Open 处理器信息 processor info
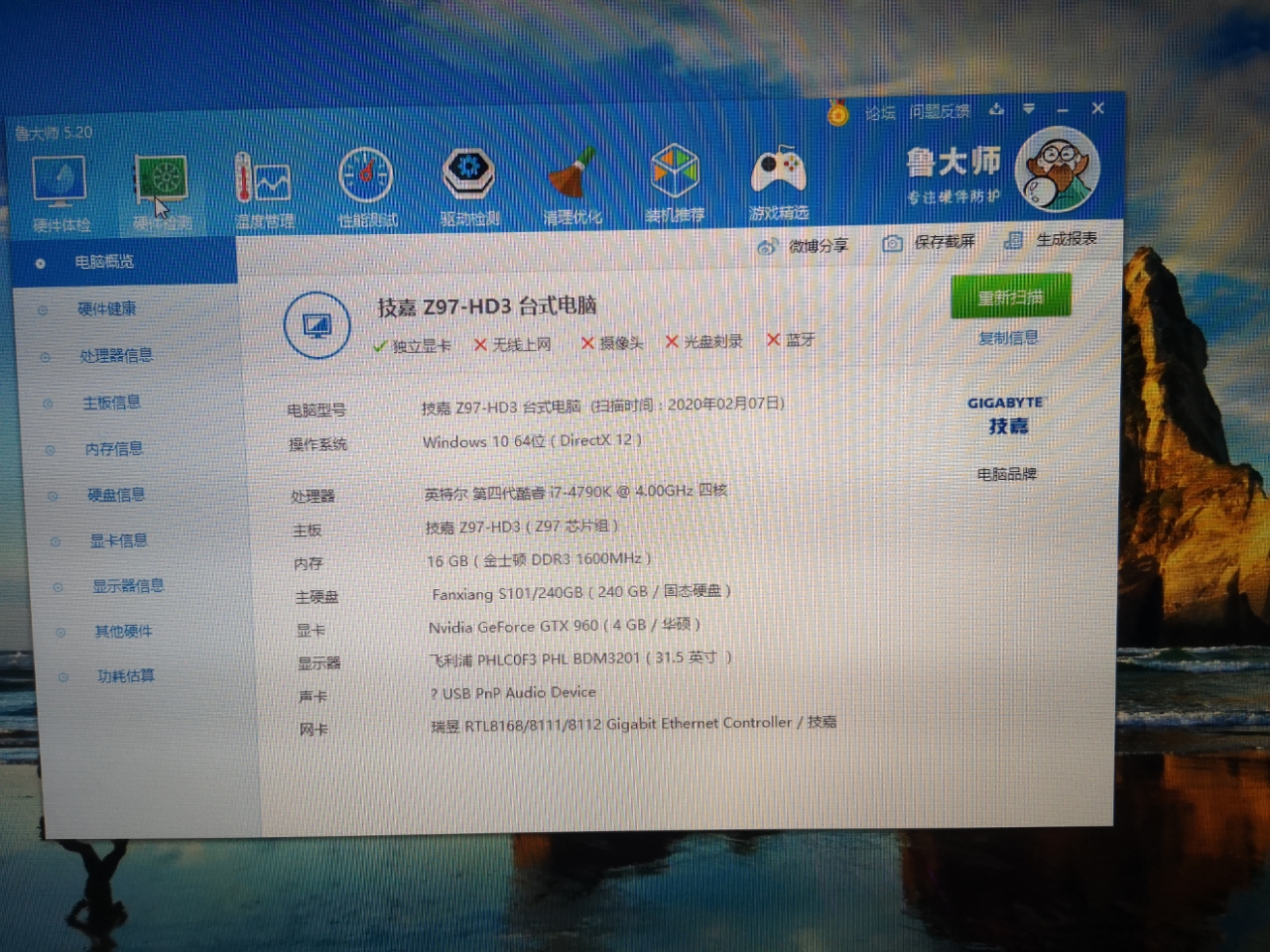Screen dimensions: 1270x952 point(115,355)
